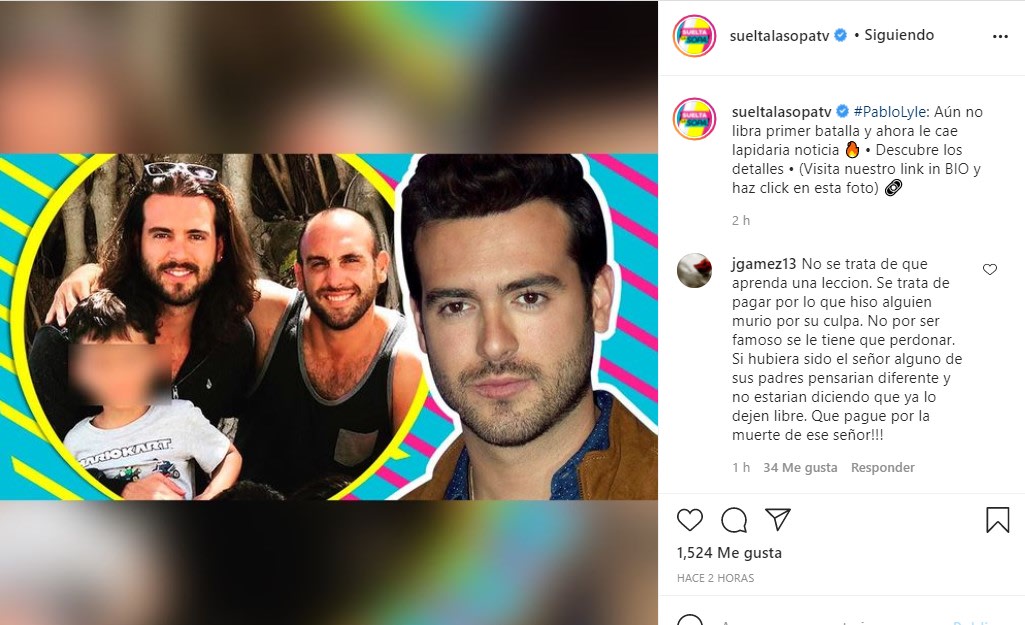Open jgamez13's profile picture
Screen dimensions: 1025x625
tap(694, 270)
